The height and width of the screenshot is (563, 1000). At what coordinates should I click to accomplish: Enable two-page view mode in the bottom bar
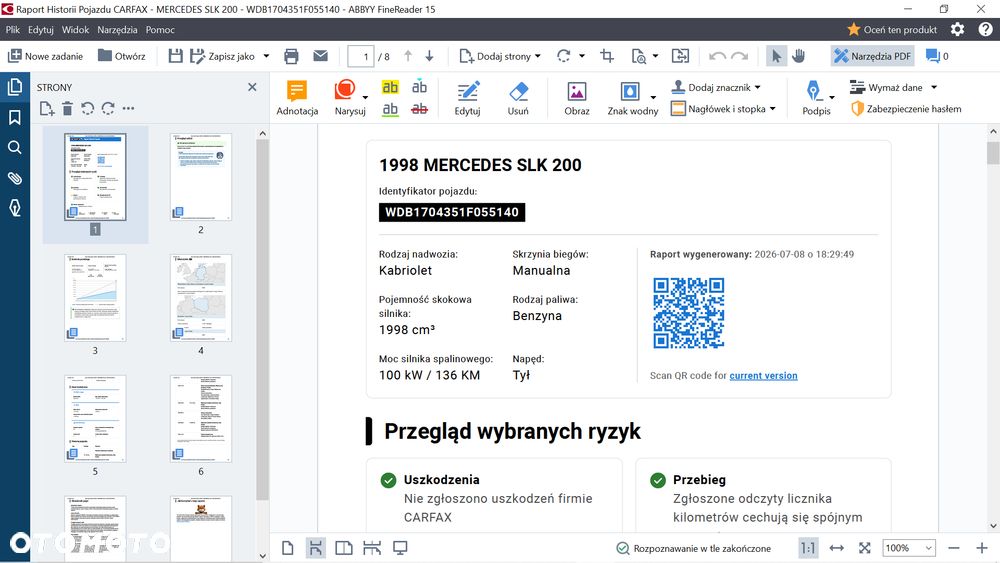coord(344,548)
